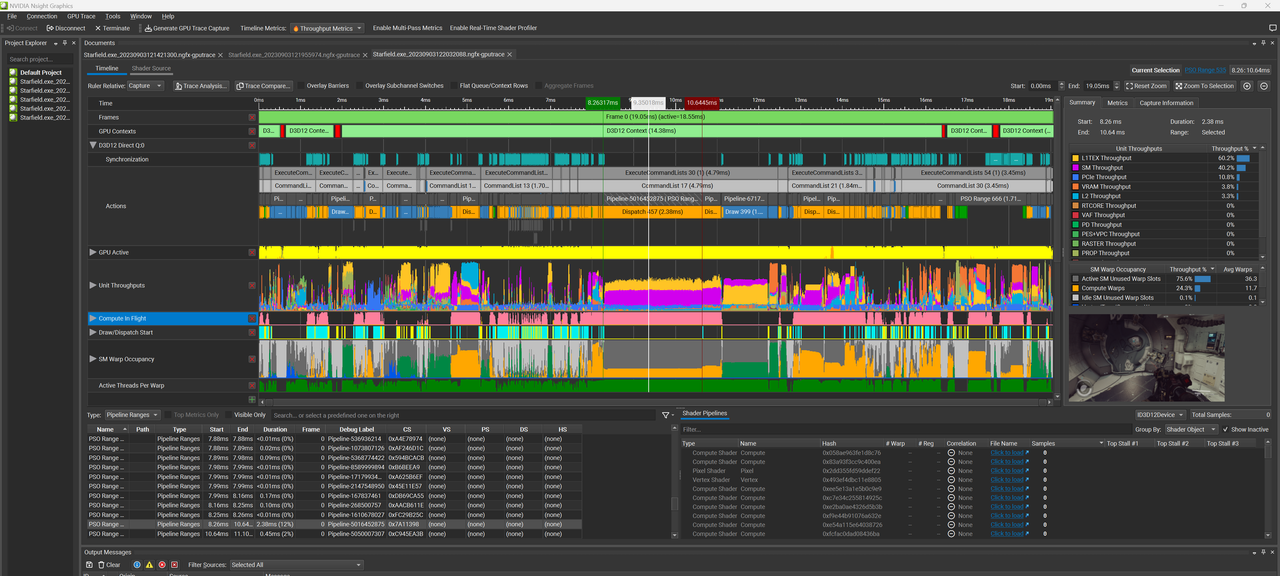Click the zoom out minus icon
This screenshot has width=1280, height=576.
(x=1263, y=86)
